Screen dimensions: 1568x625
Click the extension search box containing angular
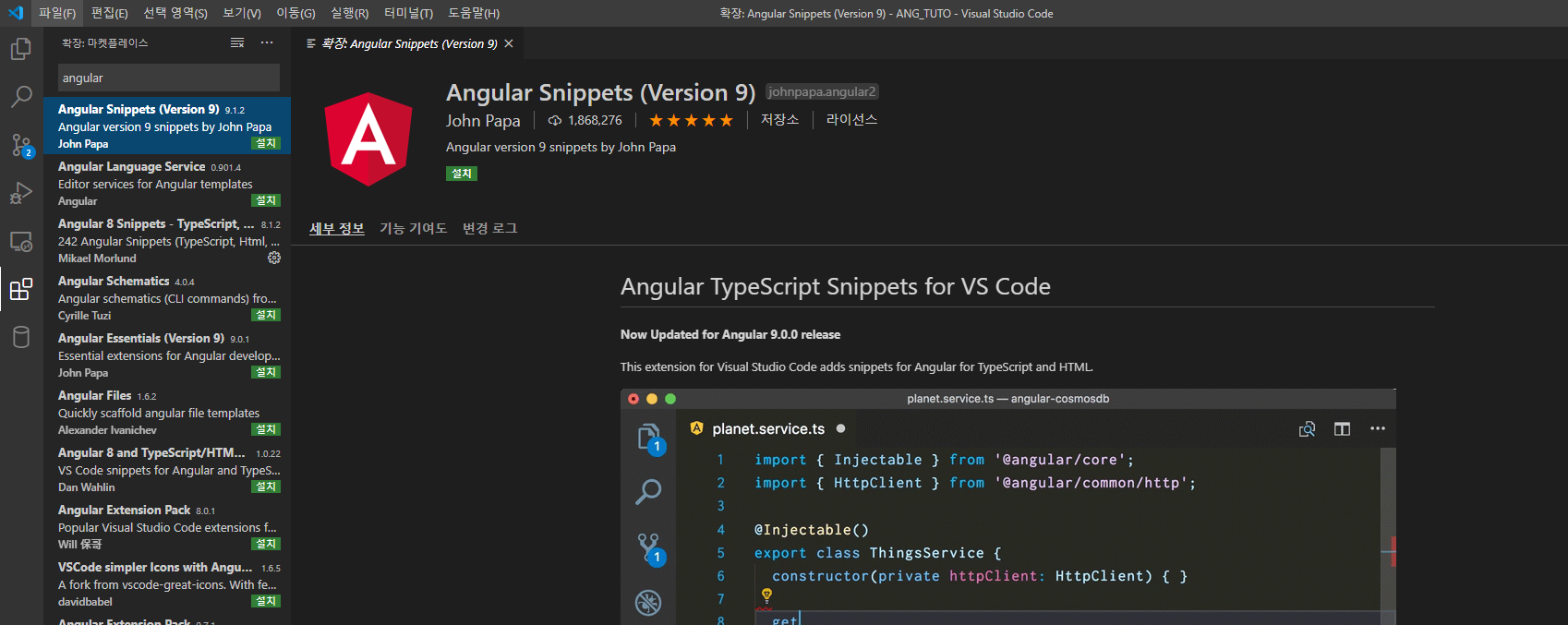pyautogui.click(x=169, y=78)
